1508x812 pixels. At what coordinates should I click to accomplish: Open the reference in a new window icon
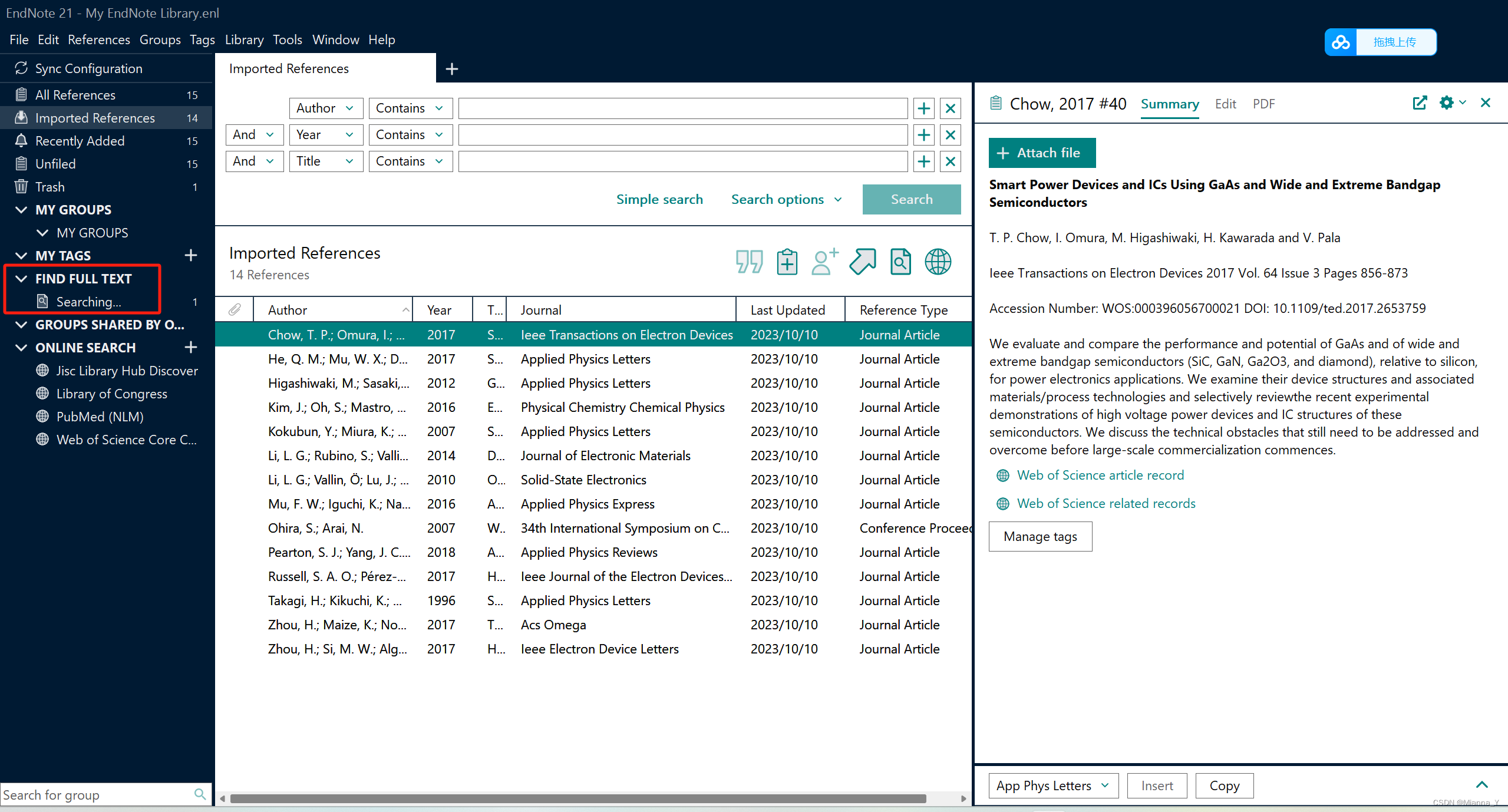click(1420, 103)
